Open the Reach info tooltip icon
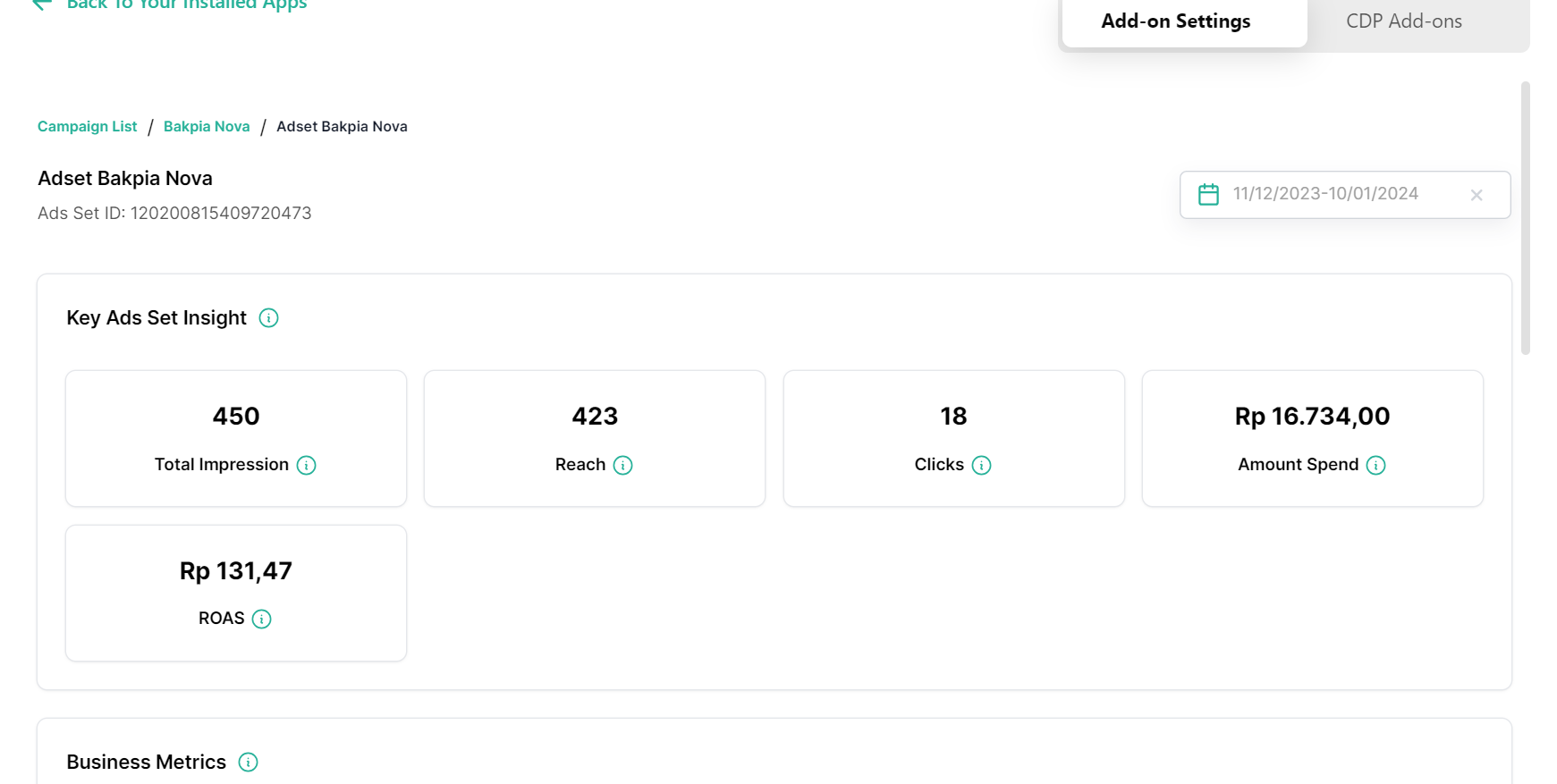Image resolution: width=1557 pixels, height=784 pixels. click(x=623, y=465)
